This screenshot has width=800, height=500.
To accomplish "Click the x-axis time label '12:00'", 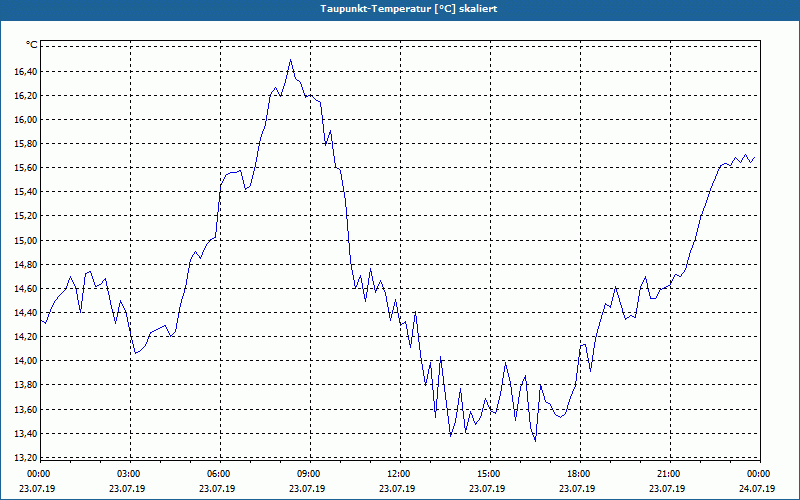I will point(397,474).
